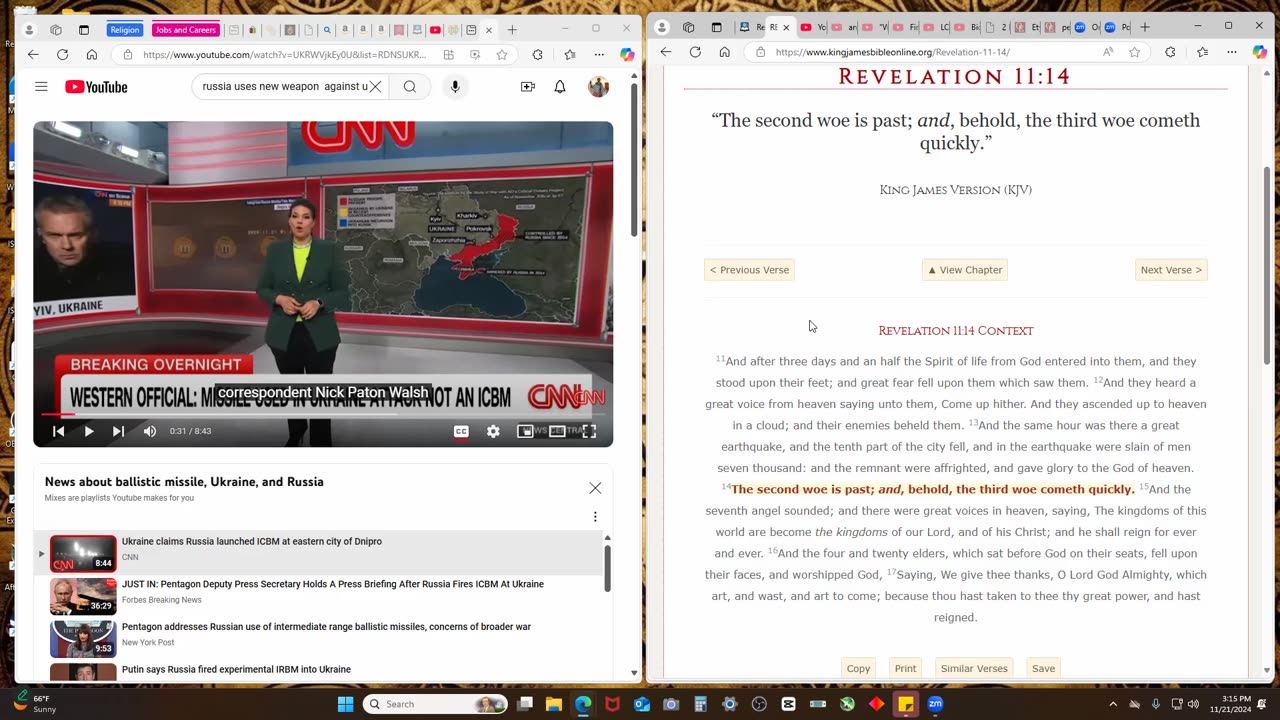Refresh the YouTube page
The height and width of the screenshot is (720, 1280).
(62, 55)
